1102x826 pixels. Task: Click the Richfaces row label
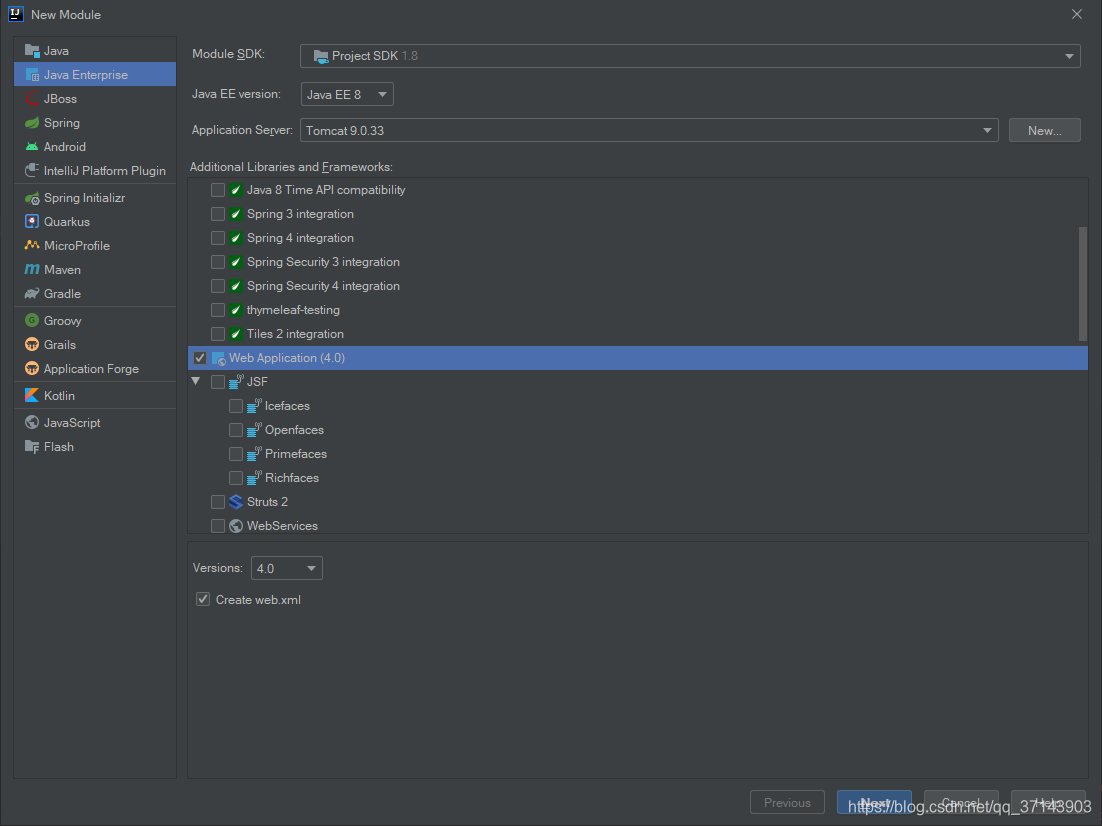point(292,477)
